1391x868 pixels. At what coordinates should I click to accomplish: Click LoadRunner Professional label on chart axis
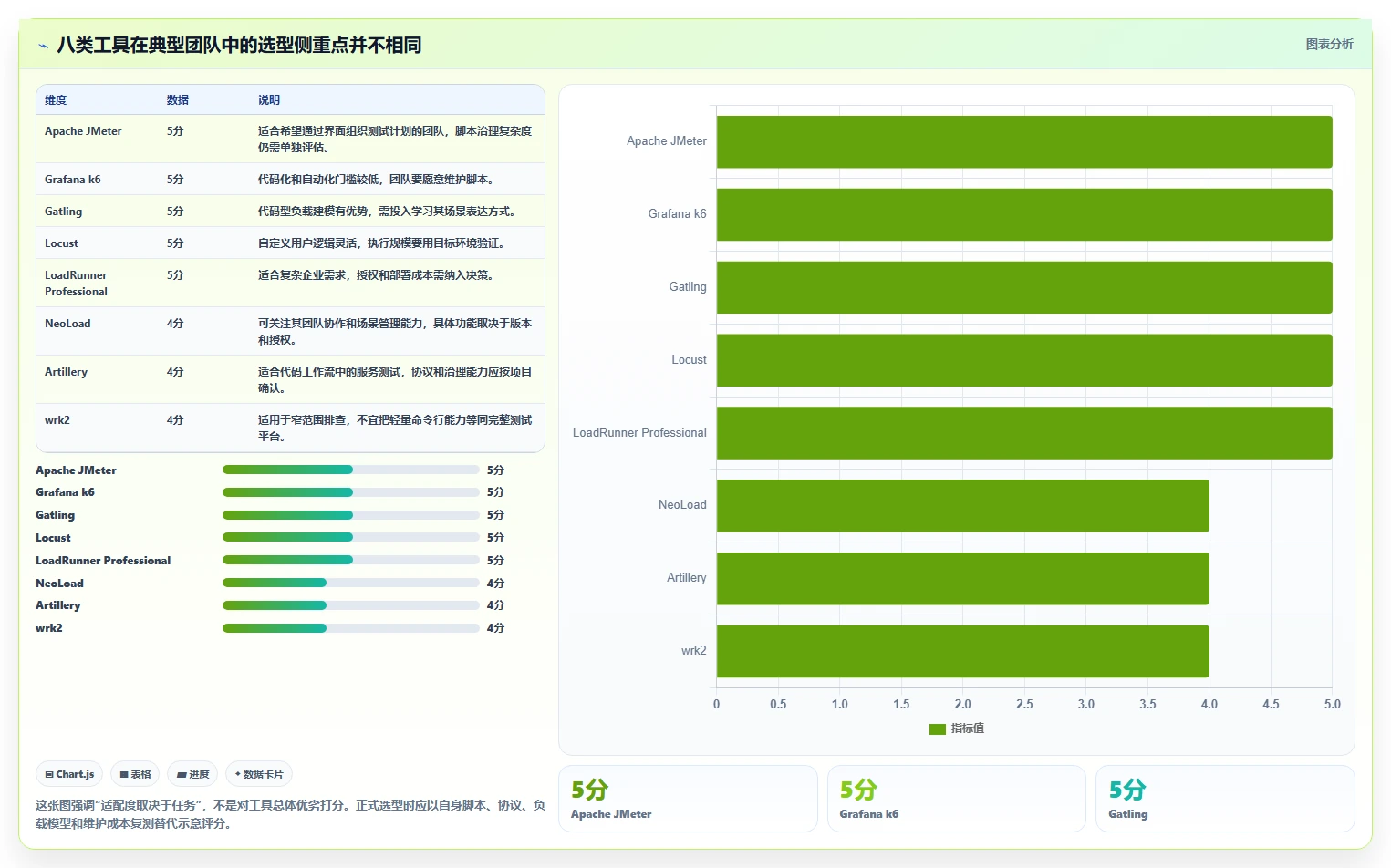click(639, 433)
